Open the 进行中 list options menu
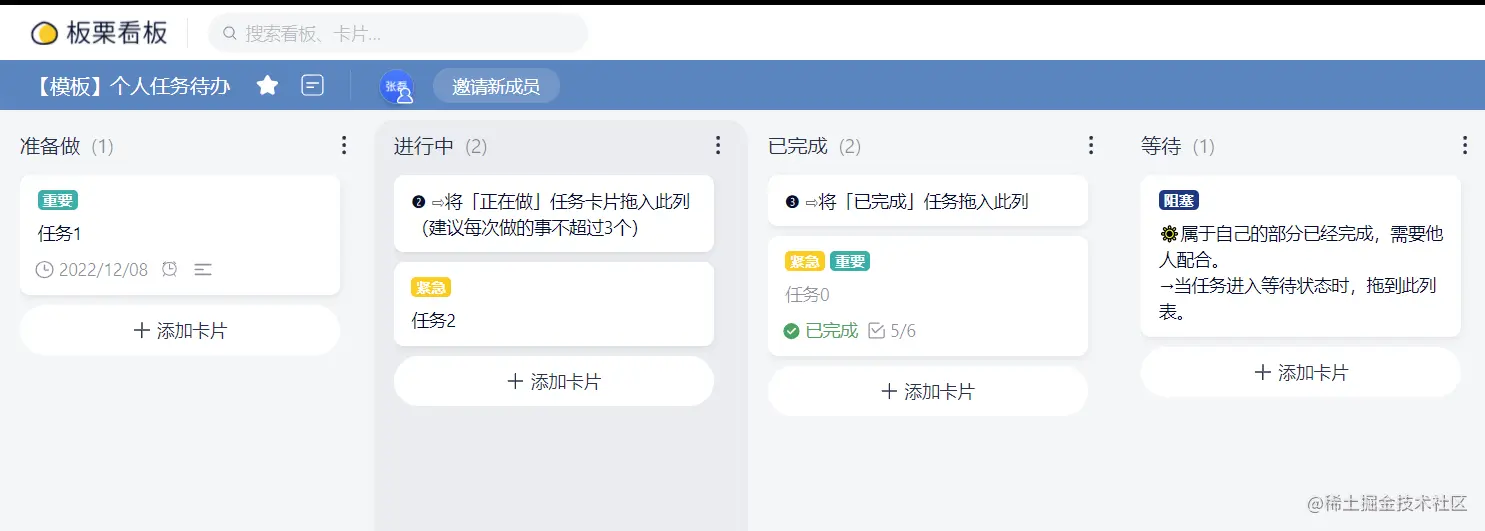The height and width of the screenshot is (531, 1485). coord(718,146)
